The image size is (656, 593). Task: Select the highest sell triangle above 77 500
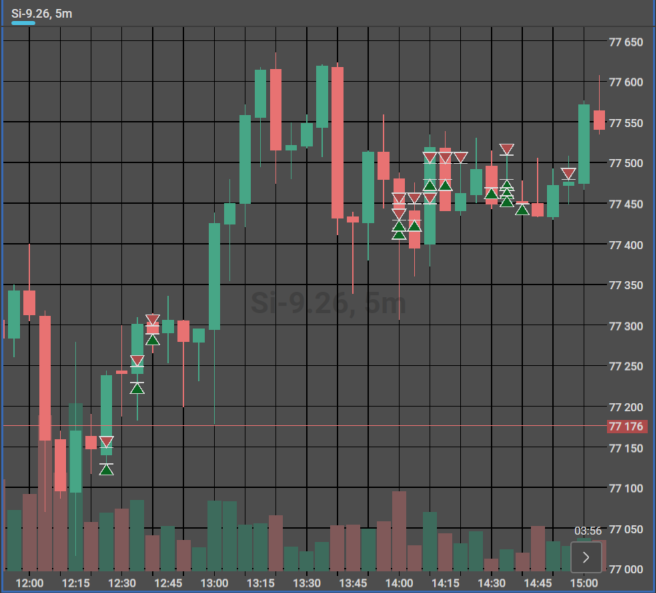[x=507, y=149]
